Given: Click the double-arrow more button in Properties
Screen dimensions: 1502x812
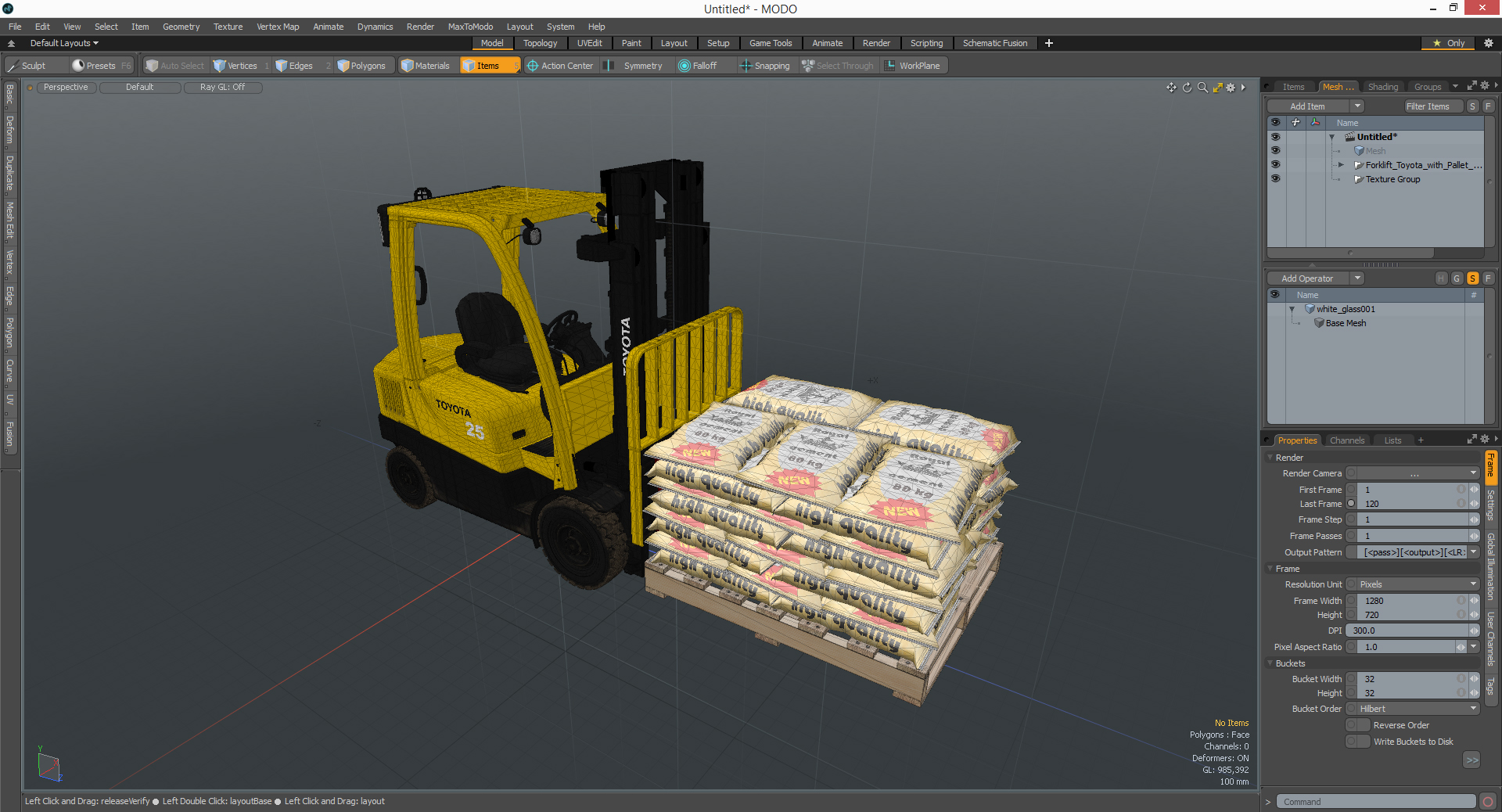Looking at the screenshot, I should pyautogui.click(x=1471, y=760).
